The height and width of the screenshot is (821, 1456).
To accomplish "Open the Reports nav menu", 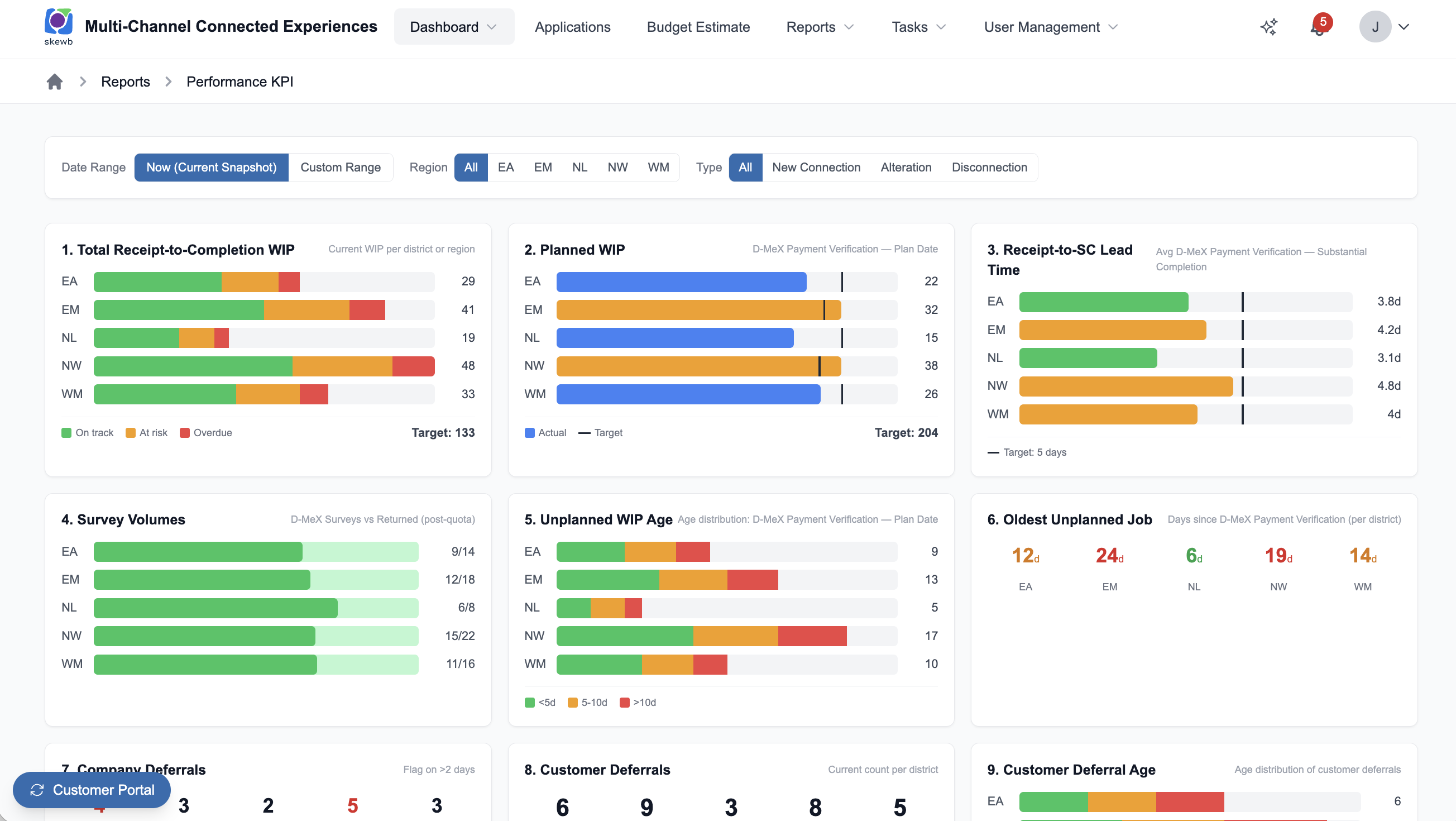I will pyautogui.click(x=820, y=27).
